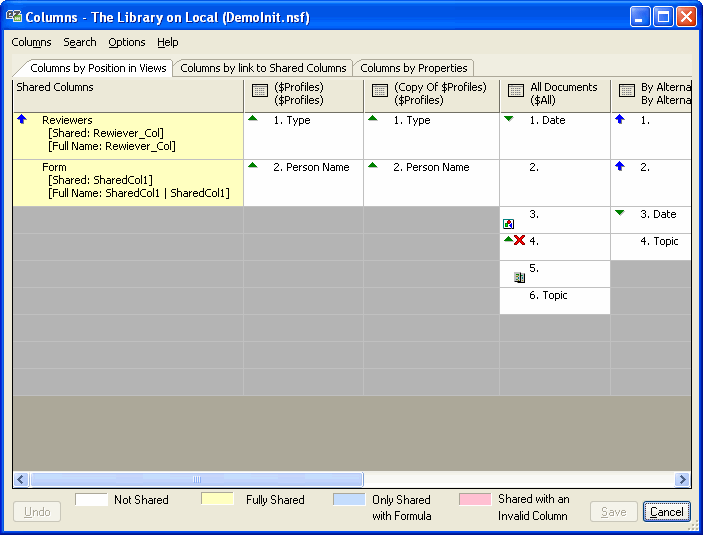Click the small icon in All Documents column 3

(508, 224)
